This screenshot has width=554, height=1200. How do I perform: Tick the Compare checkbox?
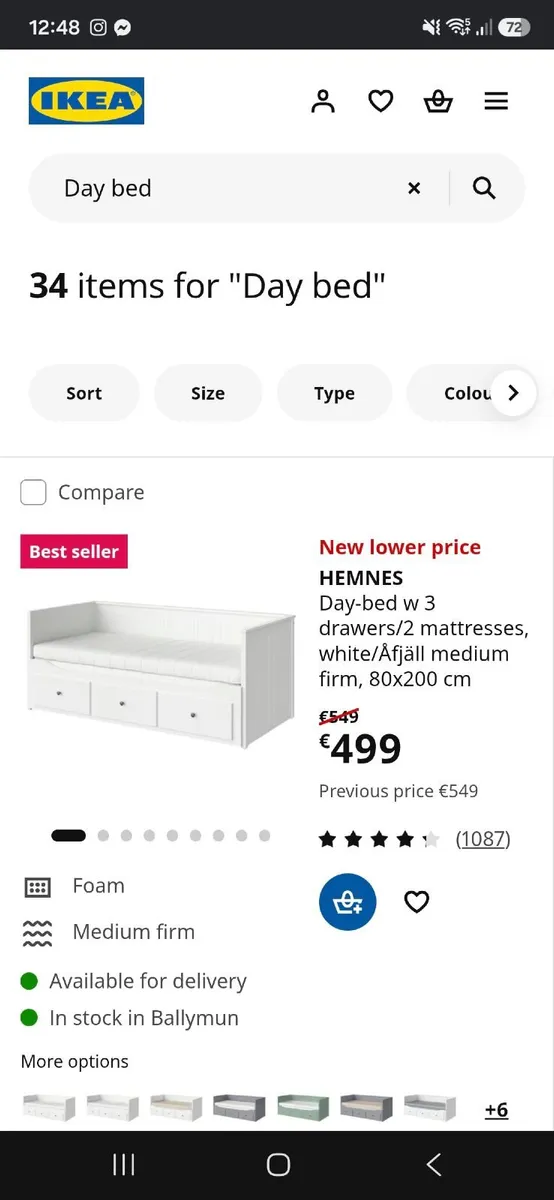pos(34,492)
